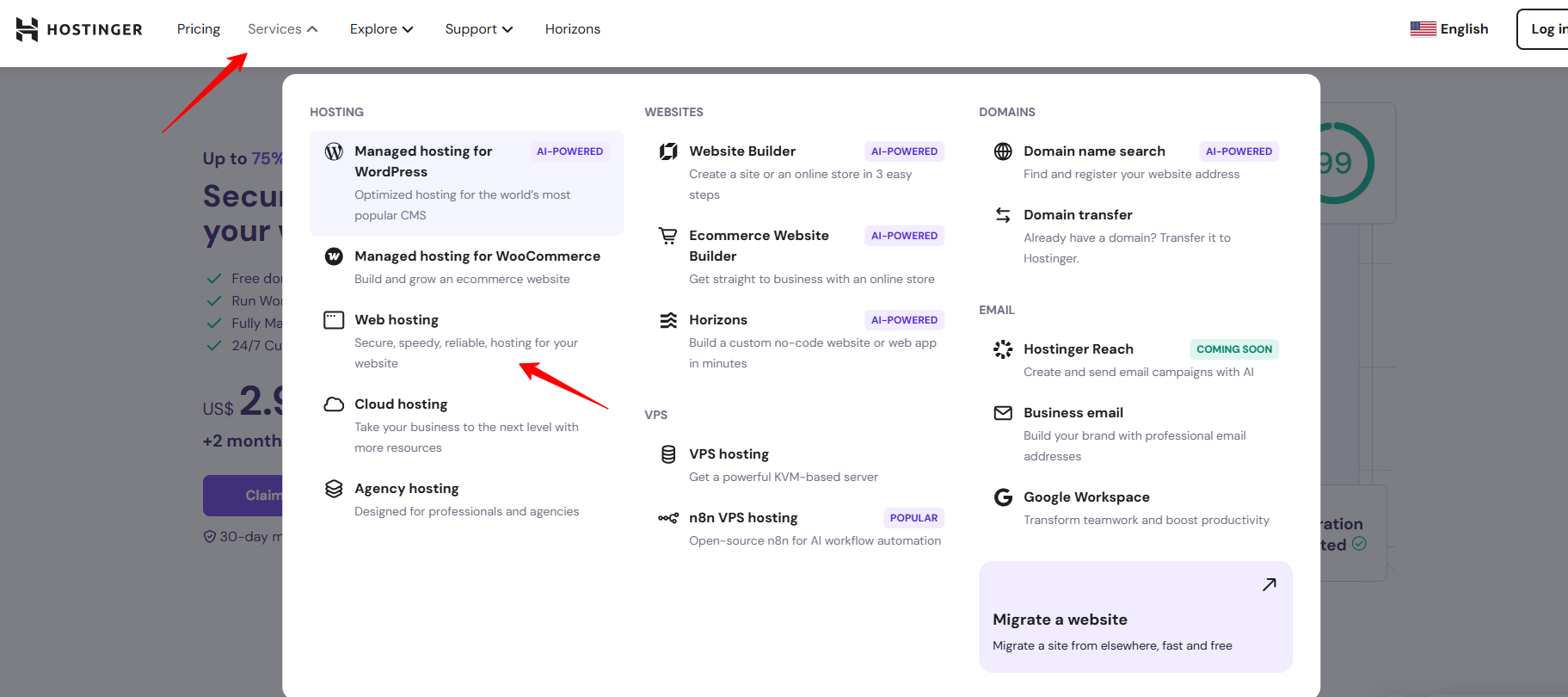
Task: Click the transfer arrows icon for Domain transfer
Action: pos(1003,215)
